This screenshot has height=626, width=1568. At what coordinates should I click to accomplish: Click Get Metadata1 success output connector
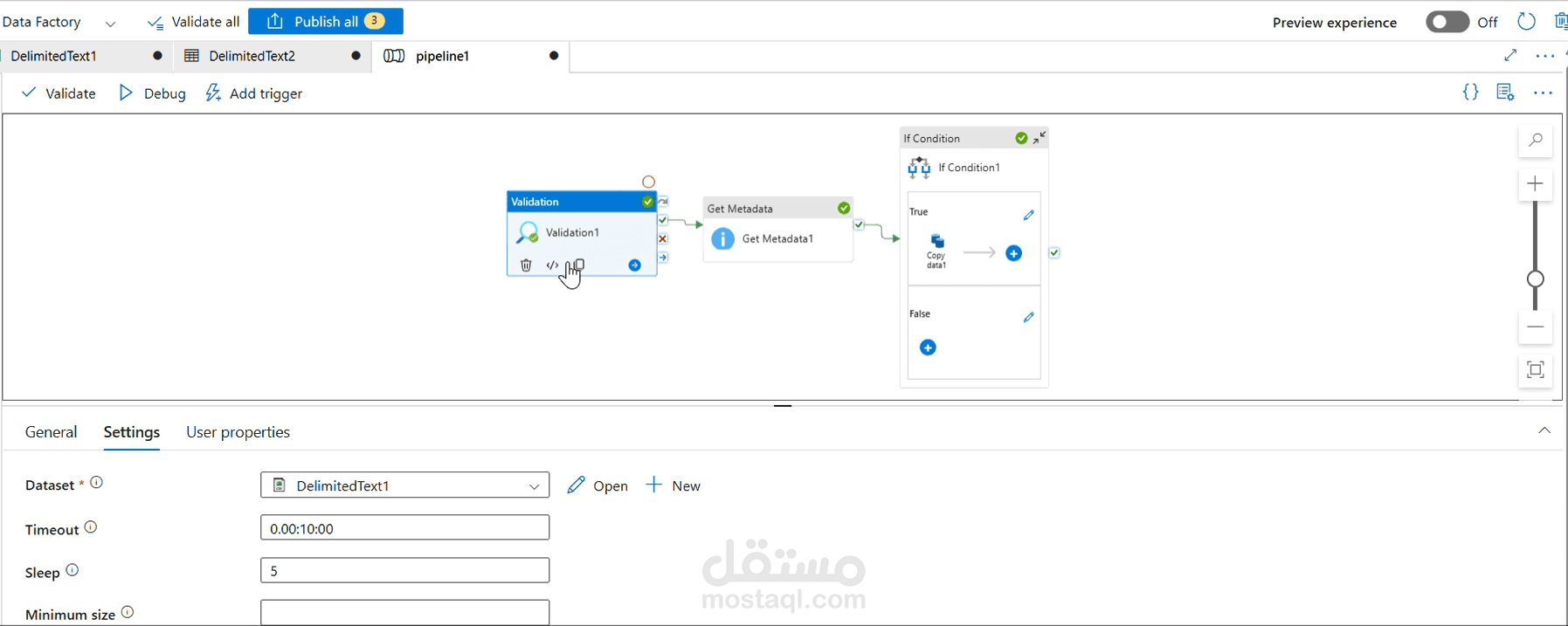click(860, 225)
